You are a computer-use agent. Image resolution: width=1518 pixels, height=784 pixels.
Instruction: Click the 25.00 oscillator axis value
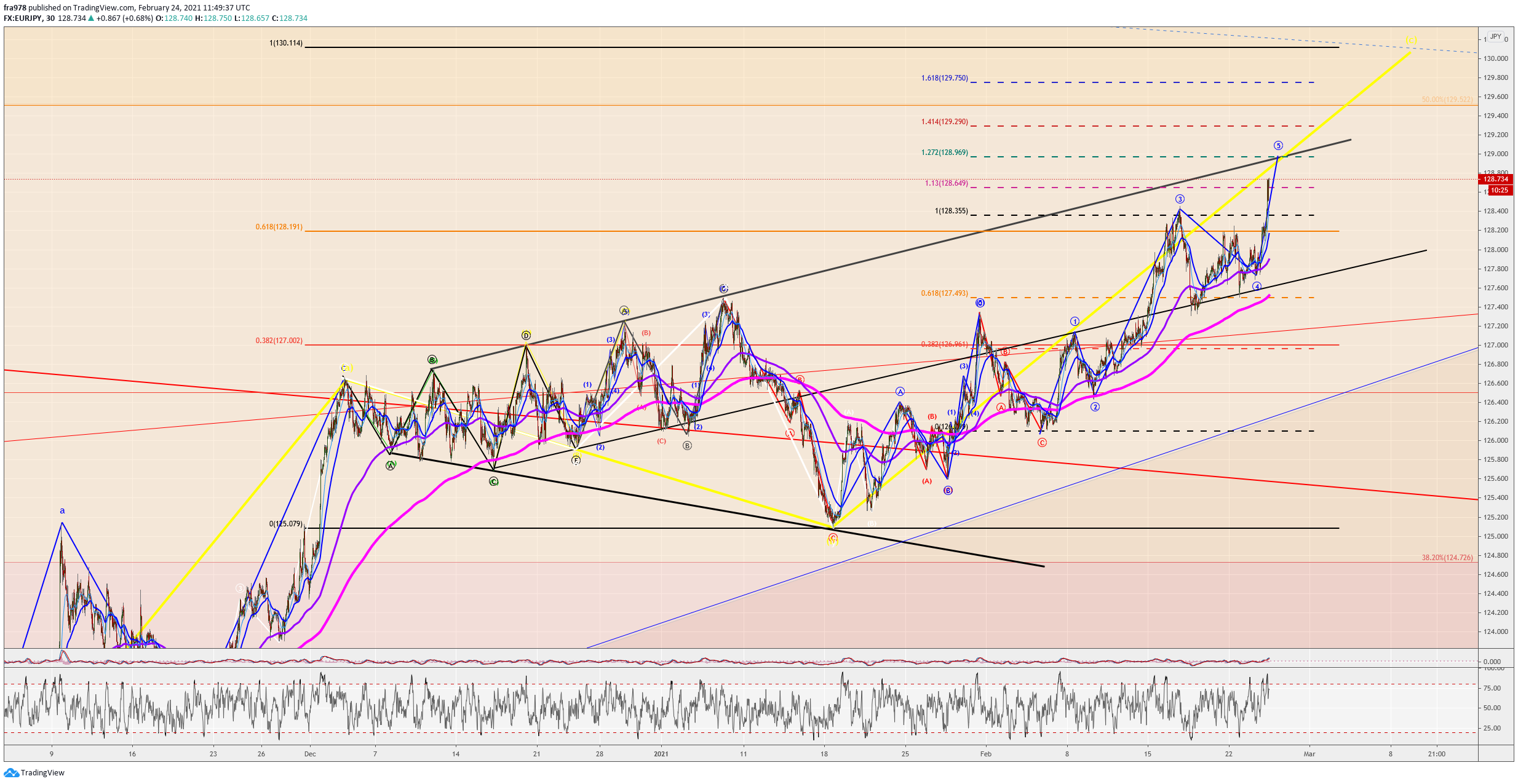[1492, 729]
